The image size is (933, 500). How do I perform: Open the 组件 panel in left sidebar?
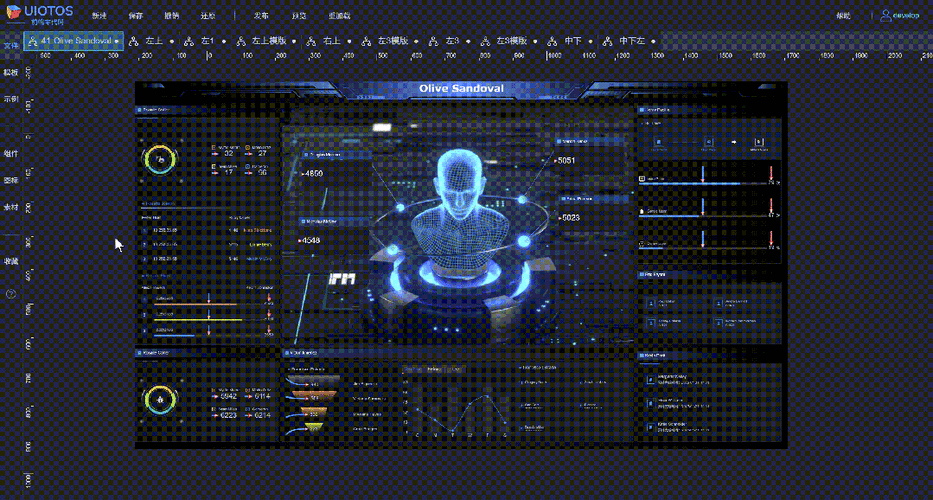click(10, 153)
